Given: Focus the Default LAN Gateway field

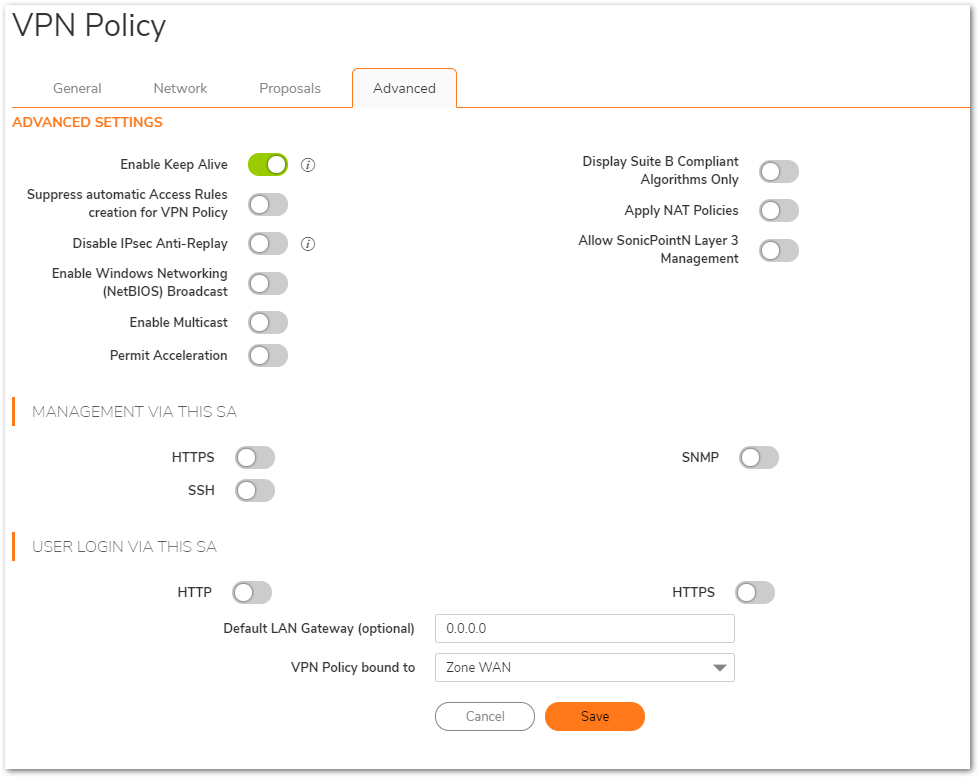Looking at the screenshot, I should click(584, 628).
